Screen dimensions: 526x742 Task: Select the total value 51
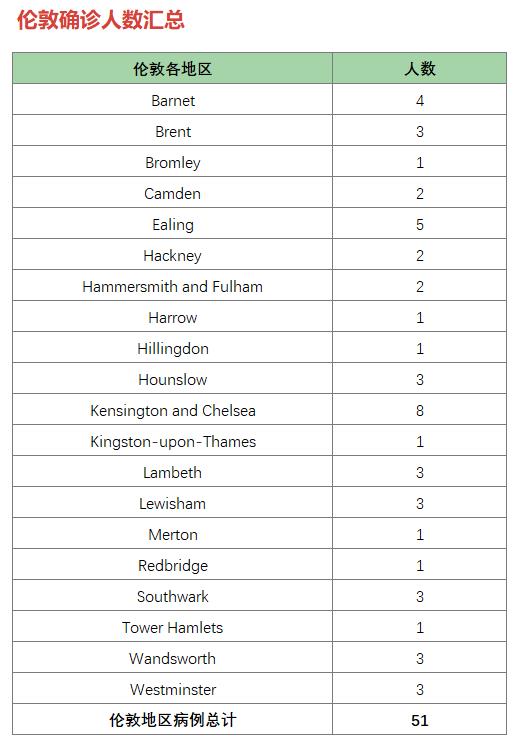(x=420, y=720)
